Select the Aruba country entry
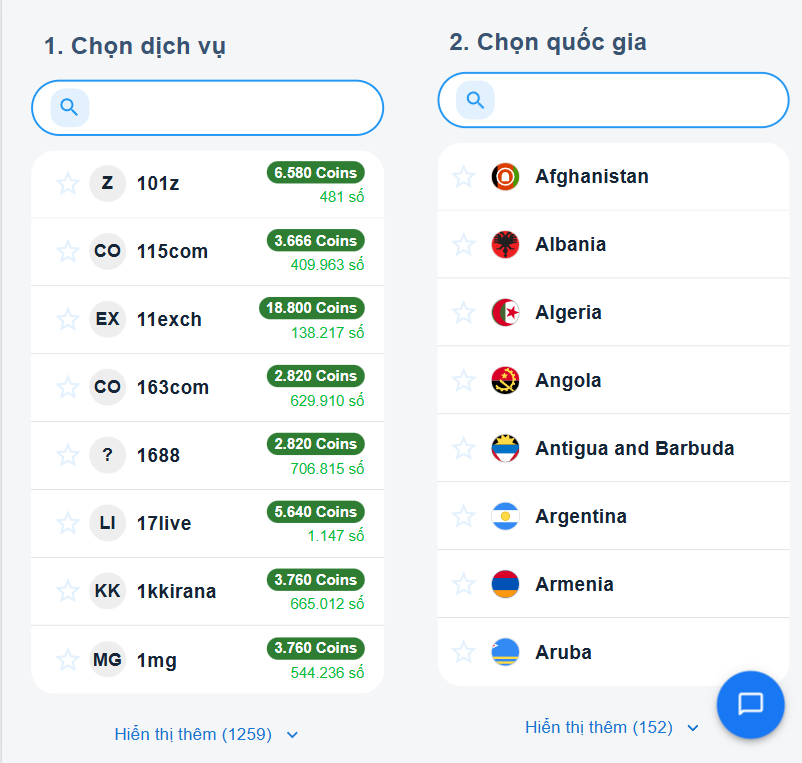This screenshot has height=763, width=802. [x=563, y=652]
